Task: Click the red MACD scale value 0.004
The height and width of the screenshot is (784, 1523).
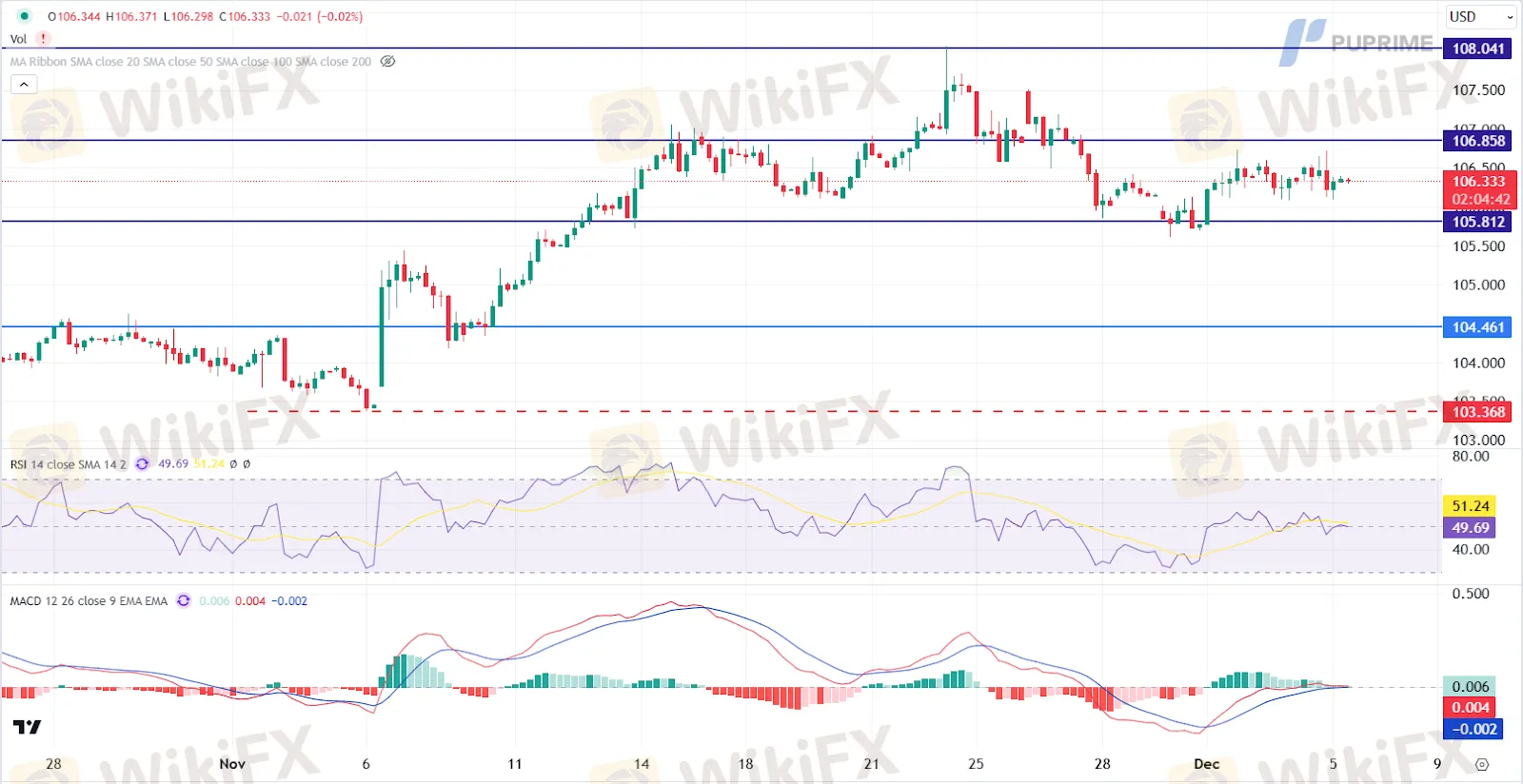Action: point(1471,708)
